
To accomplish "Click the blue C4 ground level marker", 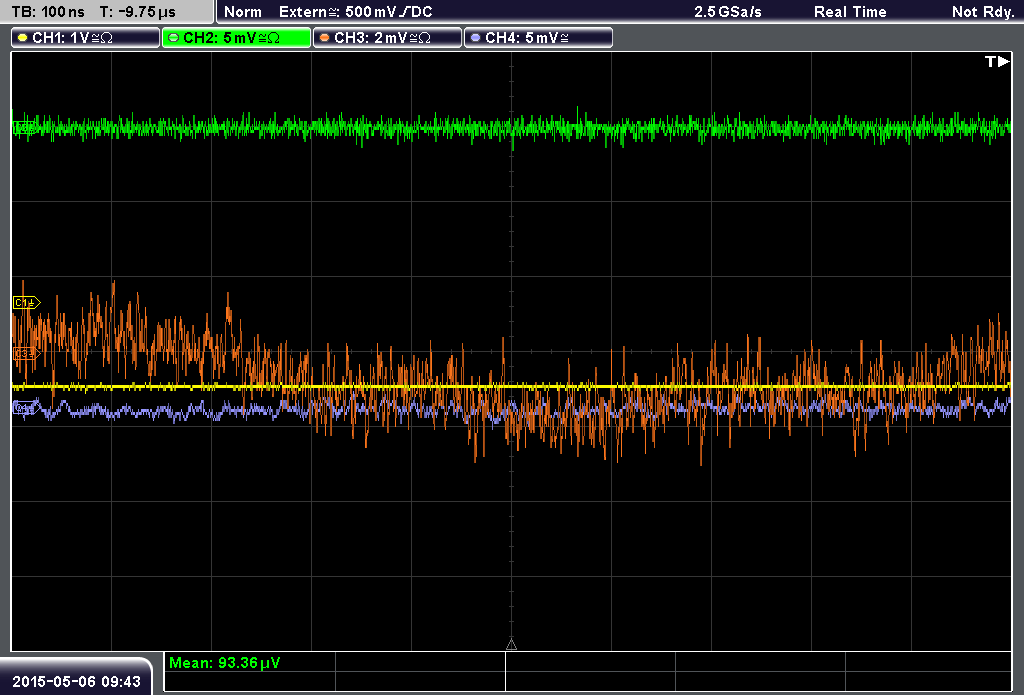I will point(26,408).
